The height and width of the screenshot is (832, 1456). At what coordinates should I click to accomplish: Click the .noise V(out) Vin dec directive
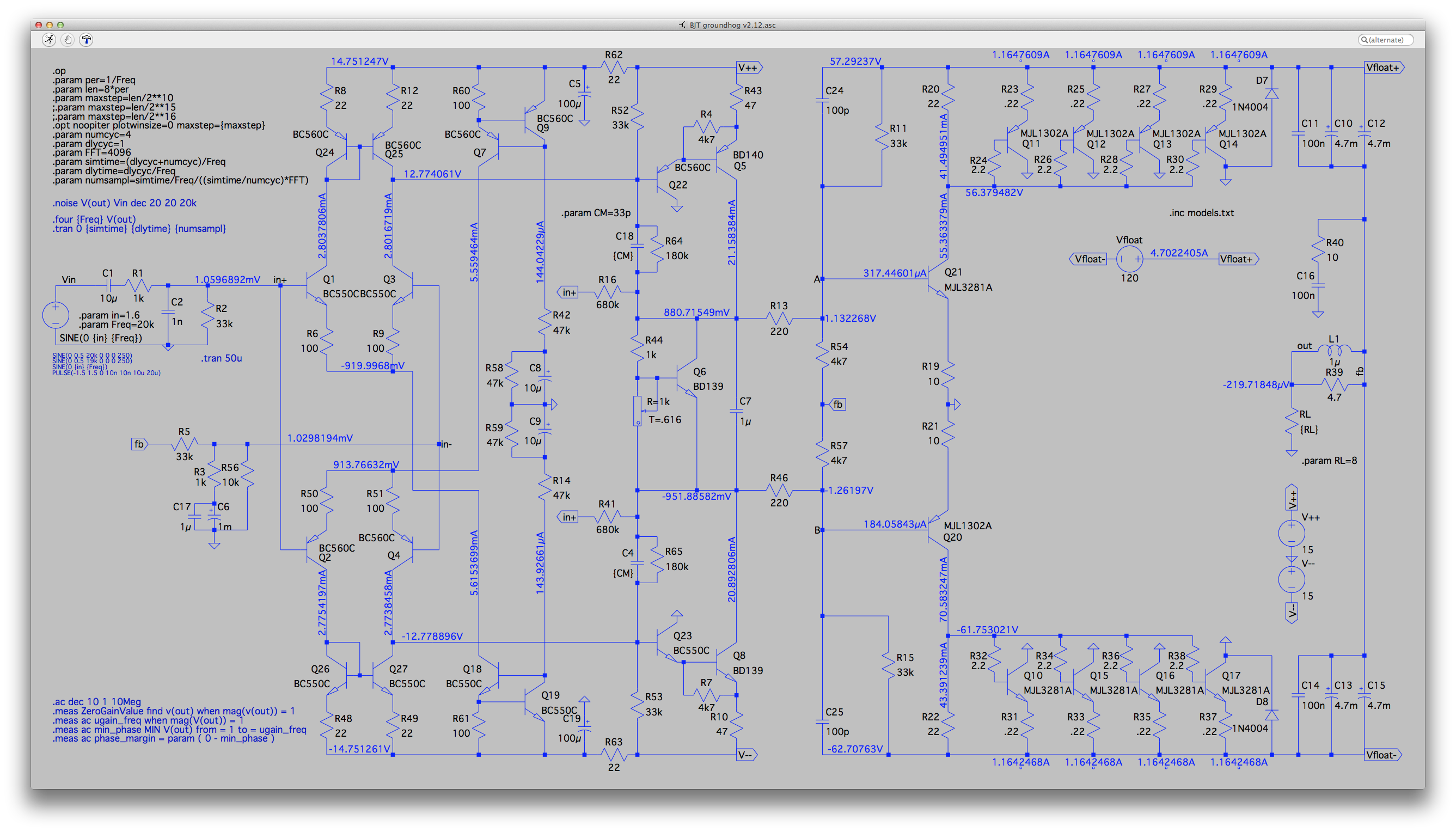click(125, 203)
